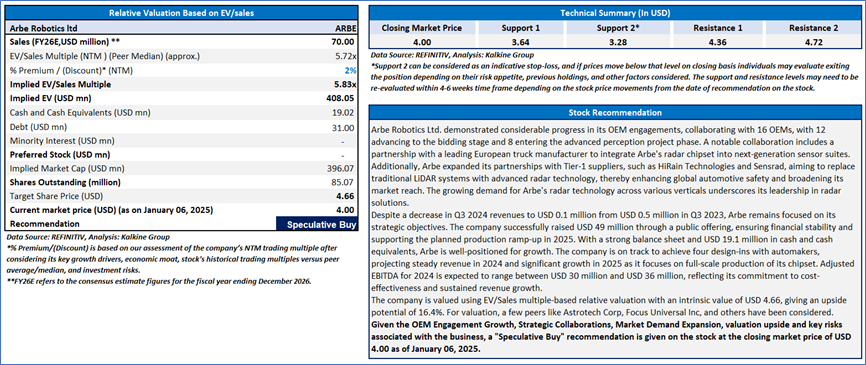Click the Closing Market Price column heading
This screenshot has height=365, width=866.
(x=422, y=28)
